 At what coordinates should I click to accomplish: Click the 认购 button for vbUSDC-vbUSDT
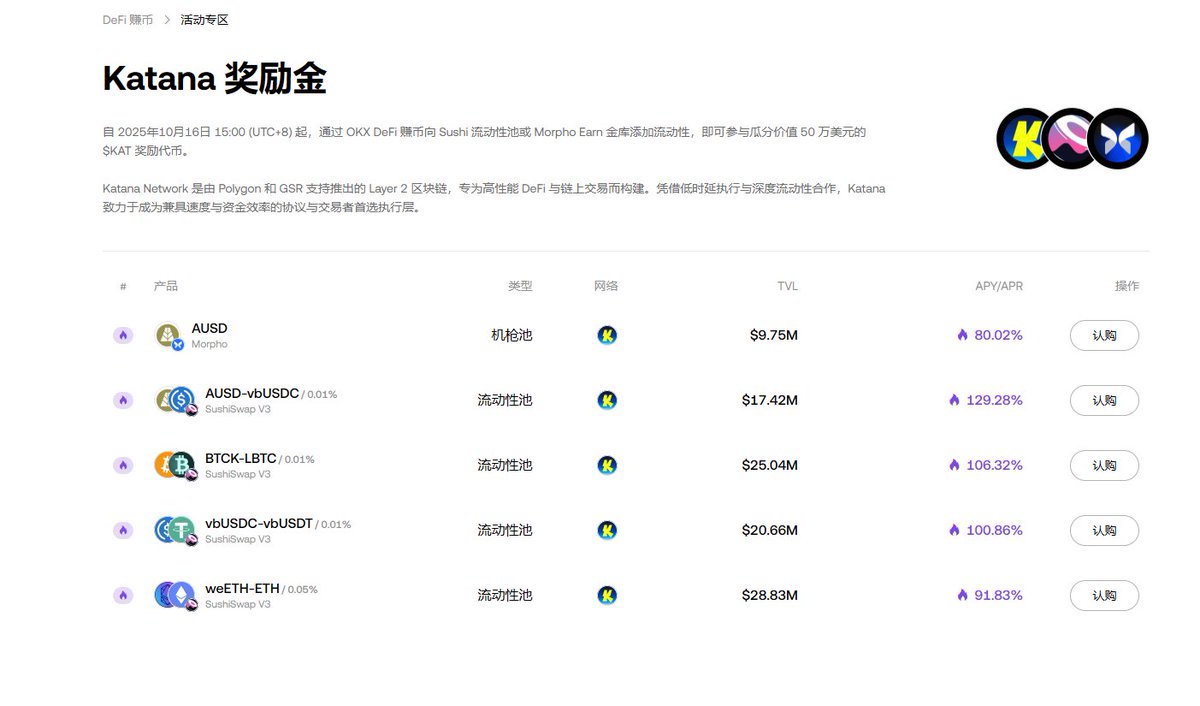point(1104,530)
